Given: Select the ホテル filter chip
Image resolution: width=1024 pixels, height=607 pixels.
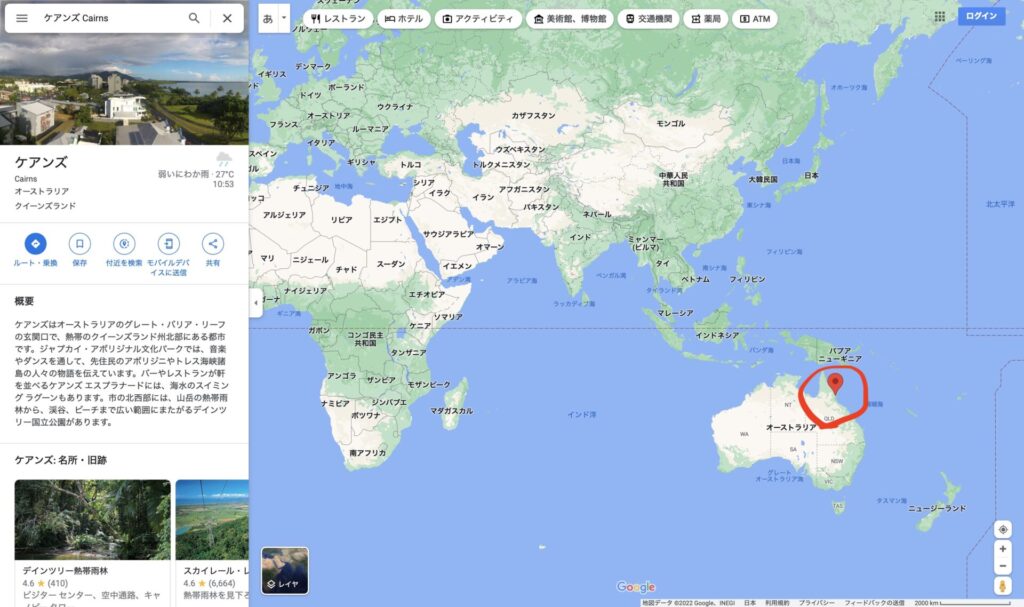Looking at the screenshot, I should pyautogui.click(x=404, y=19).
